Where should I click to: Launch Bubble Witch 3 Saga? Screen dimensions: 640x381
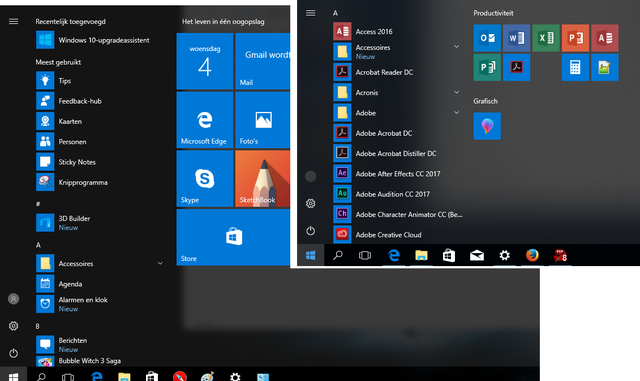[79, 361]
